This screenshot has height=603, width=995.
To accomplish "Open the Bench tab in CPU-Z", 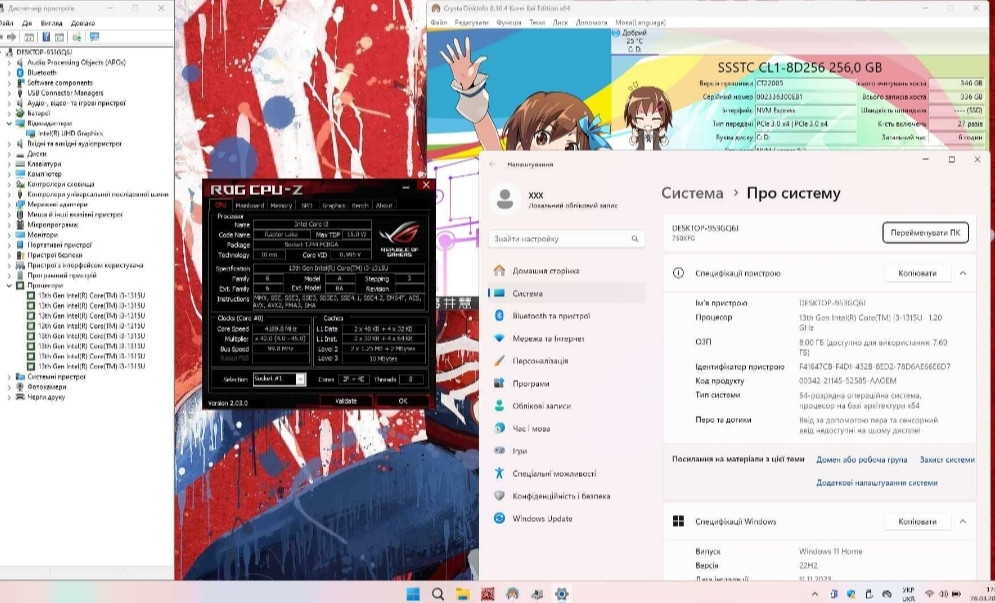I will point(360,205).
